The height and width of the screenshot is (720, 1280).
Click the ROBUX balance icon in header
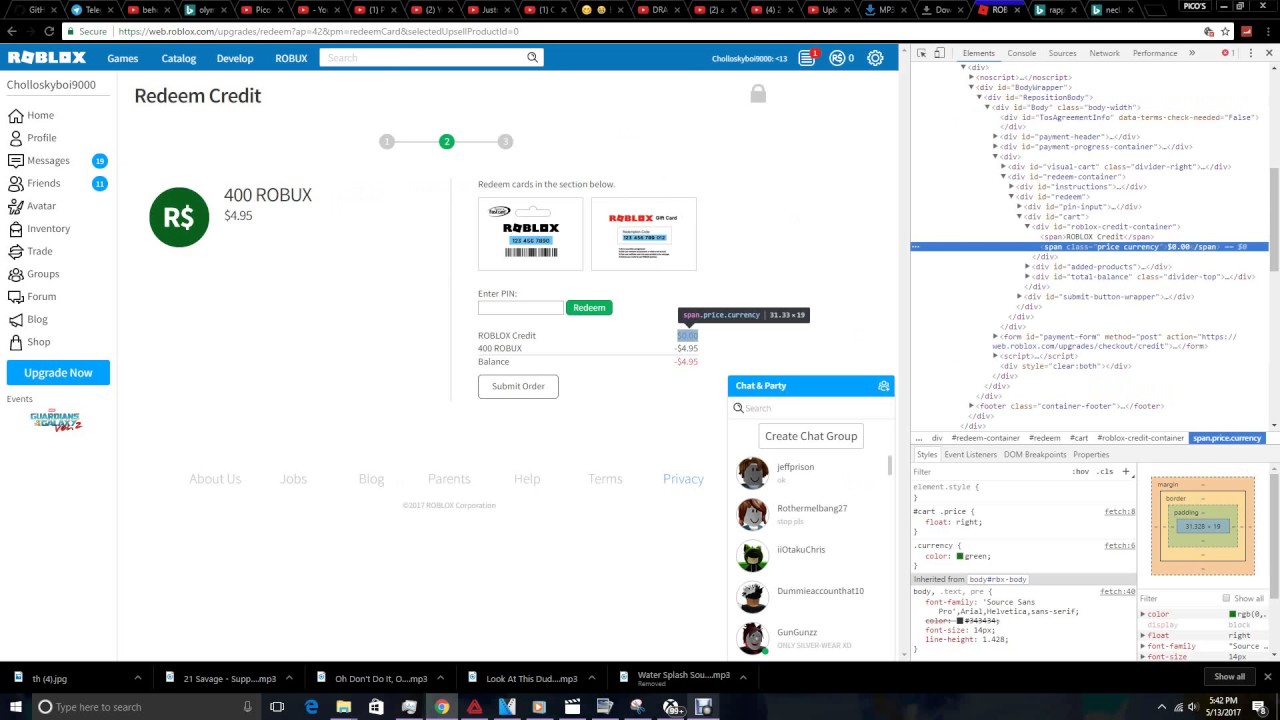[837, 58]
